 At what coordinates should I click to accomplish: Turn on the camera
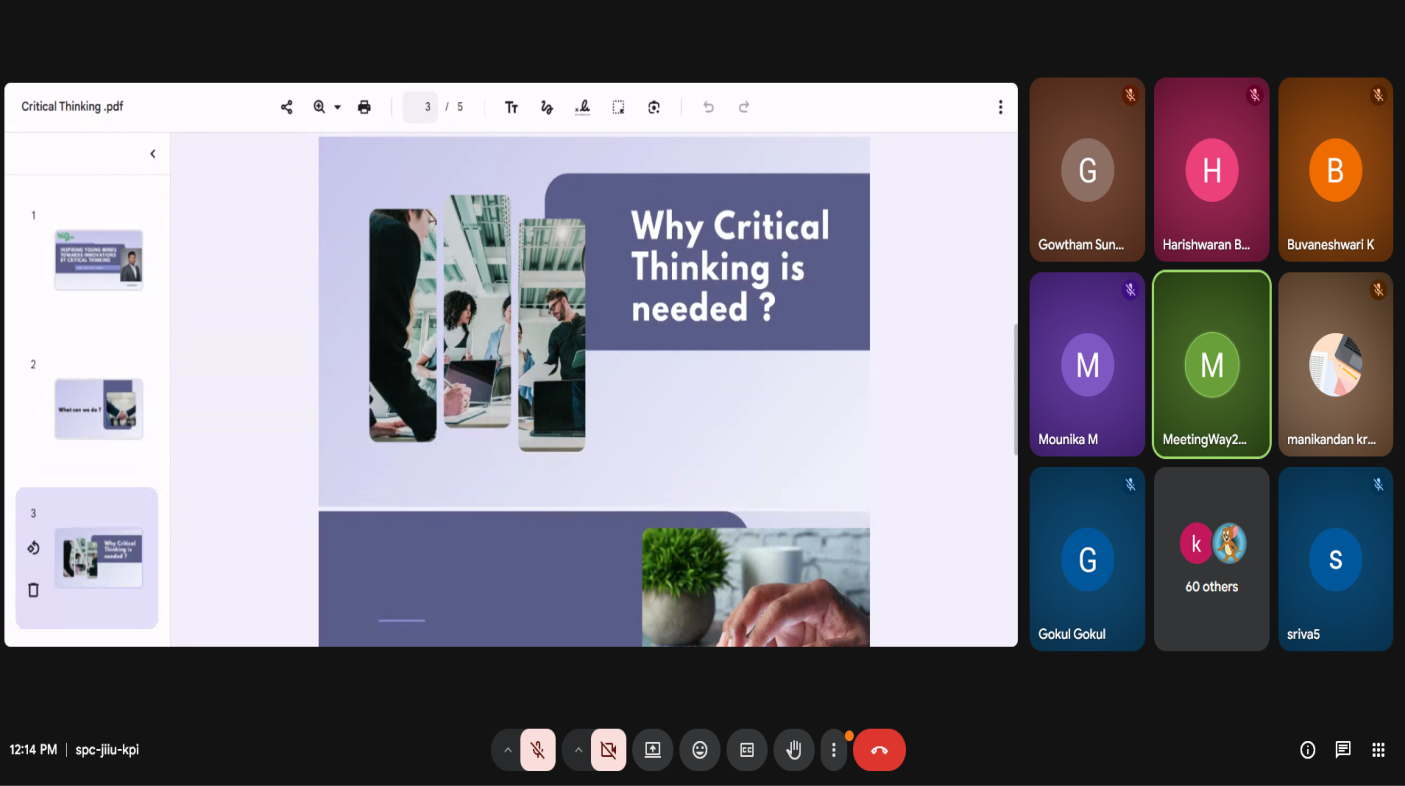point(608,750)
